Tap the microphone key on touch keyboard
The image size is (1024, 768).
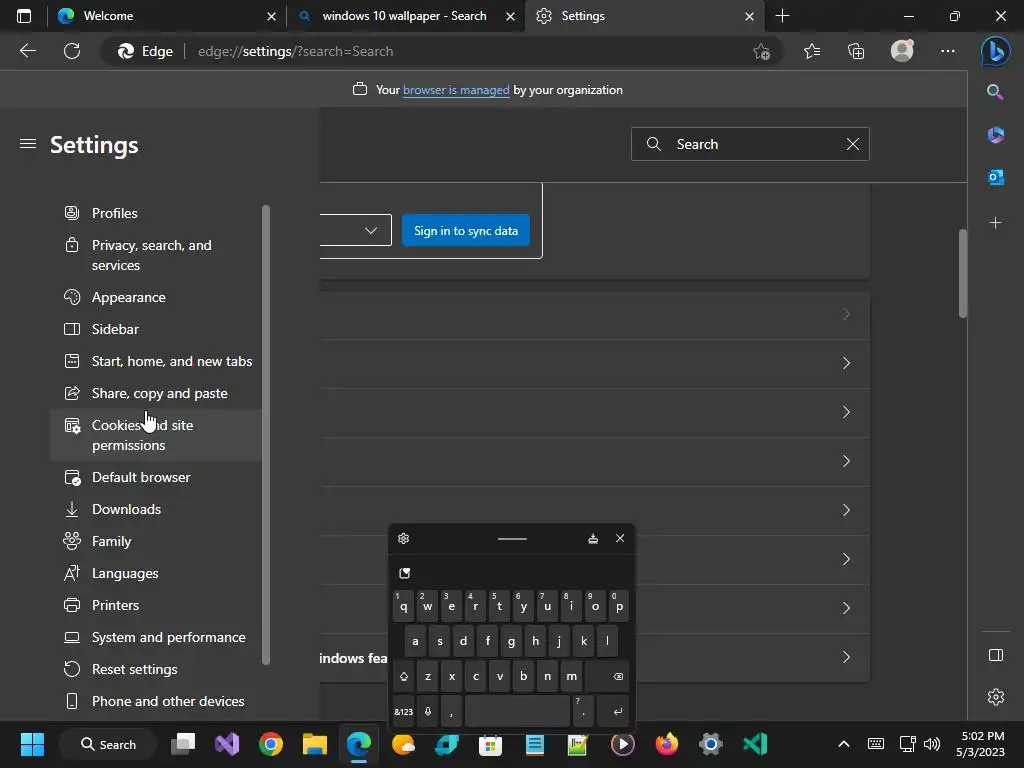[x=428, y=712]
